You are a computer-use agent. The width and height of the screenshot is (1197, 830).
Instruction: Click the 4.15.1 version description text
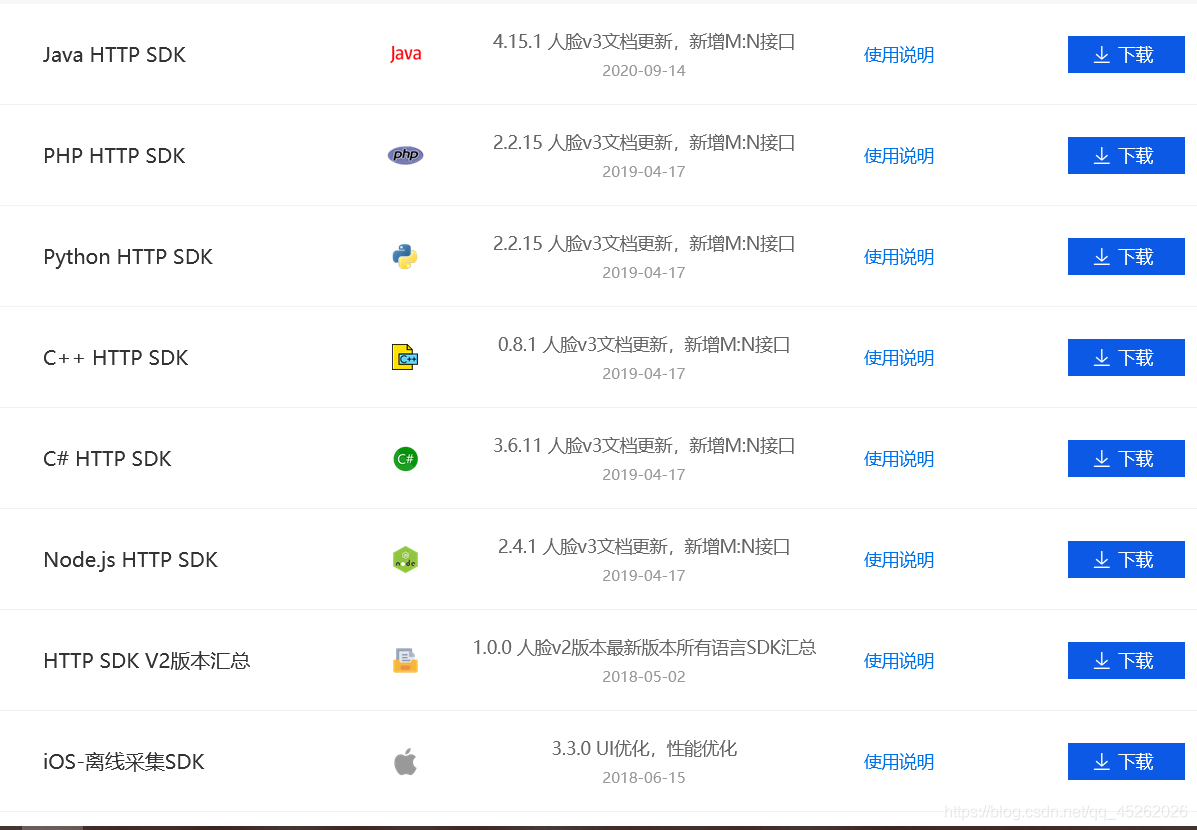tap(644, 41)
